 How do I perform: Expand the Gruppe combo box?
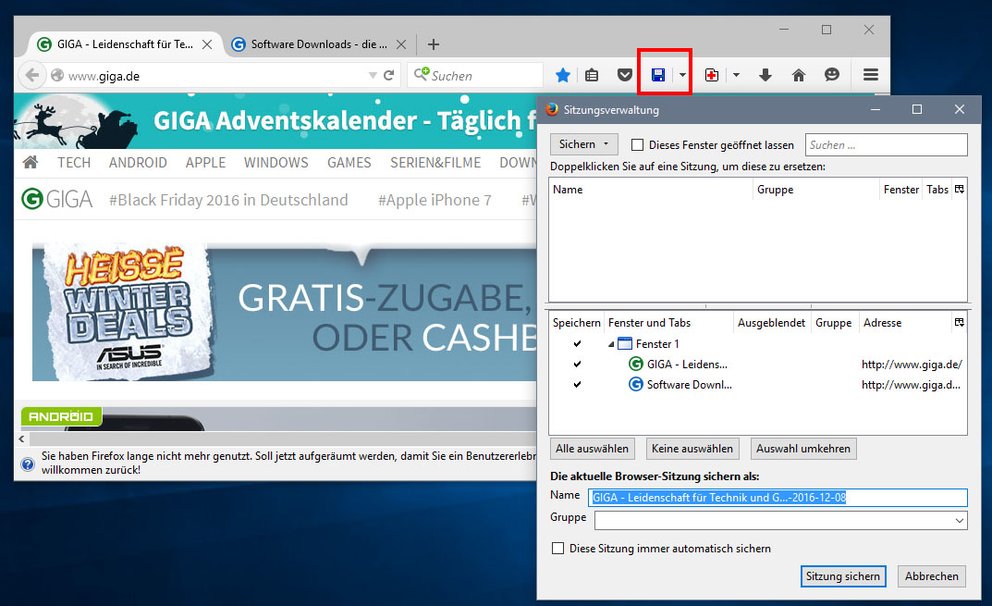960,521
